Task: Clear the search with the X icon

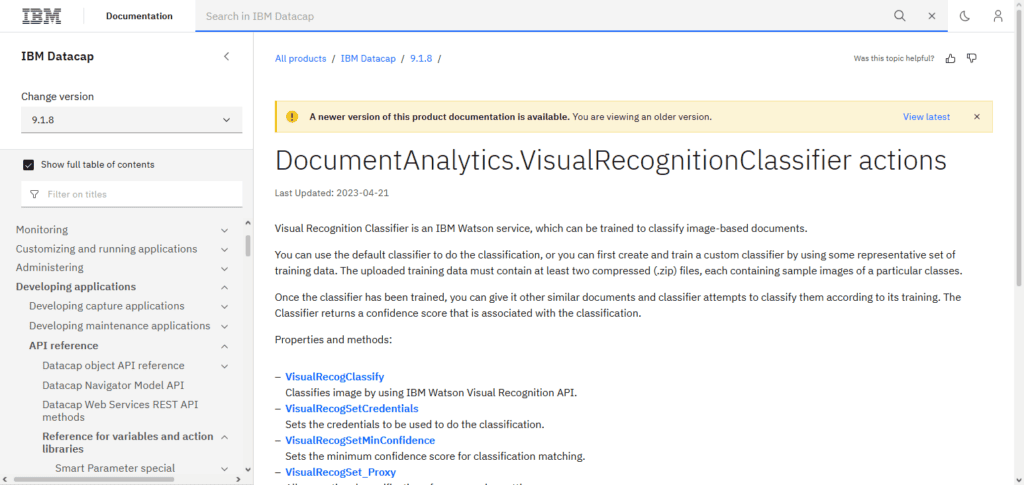Action: click(932, 16)
